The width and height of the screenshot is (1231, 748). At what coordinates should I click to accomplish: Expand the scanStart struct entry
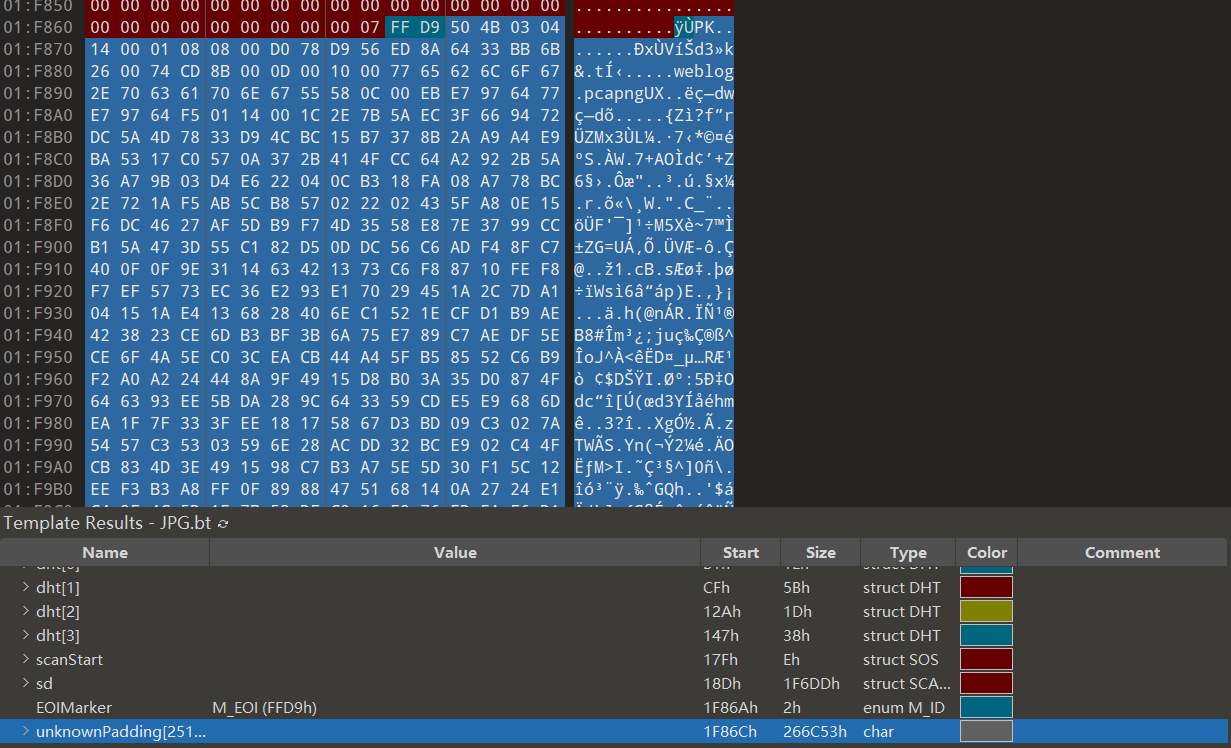pos(26,660)
